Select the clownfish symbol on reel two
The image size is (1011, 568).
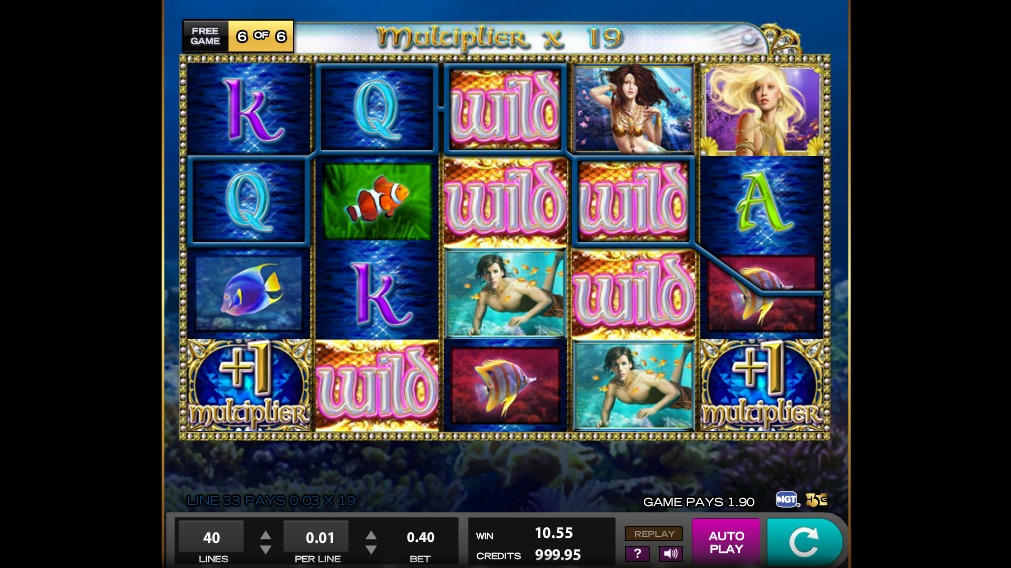(377, 201)
